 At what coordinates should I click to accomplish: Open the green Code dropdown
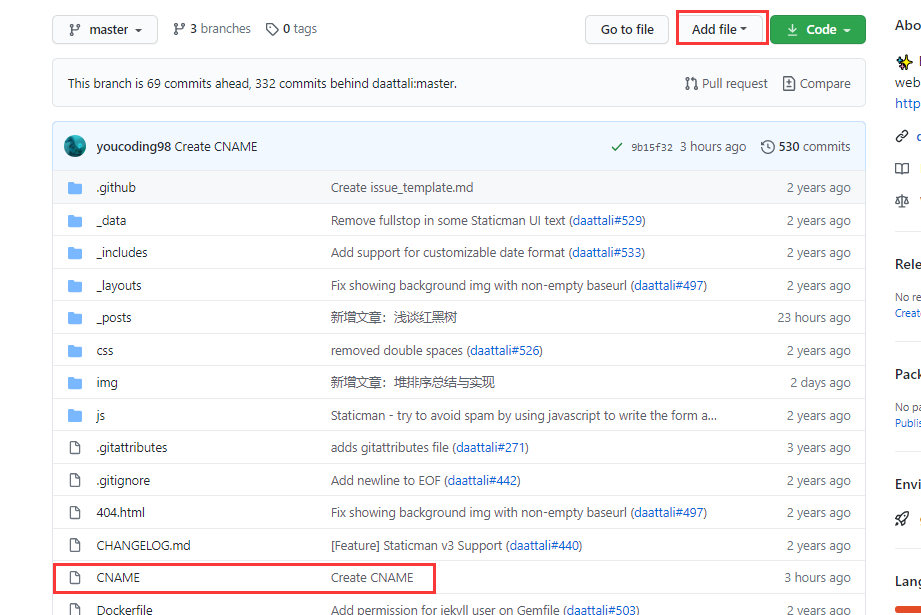[818, 29]
